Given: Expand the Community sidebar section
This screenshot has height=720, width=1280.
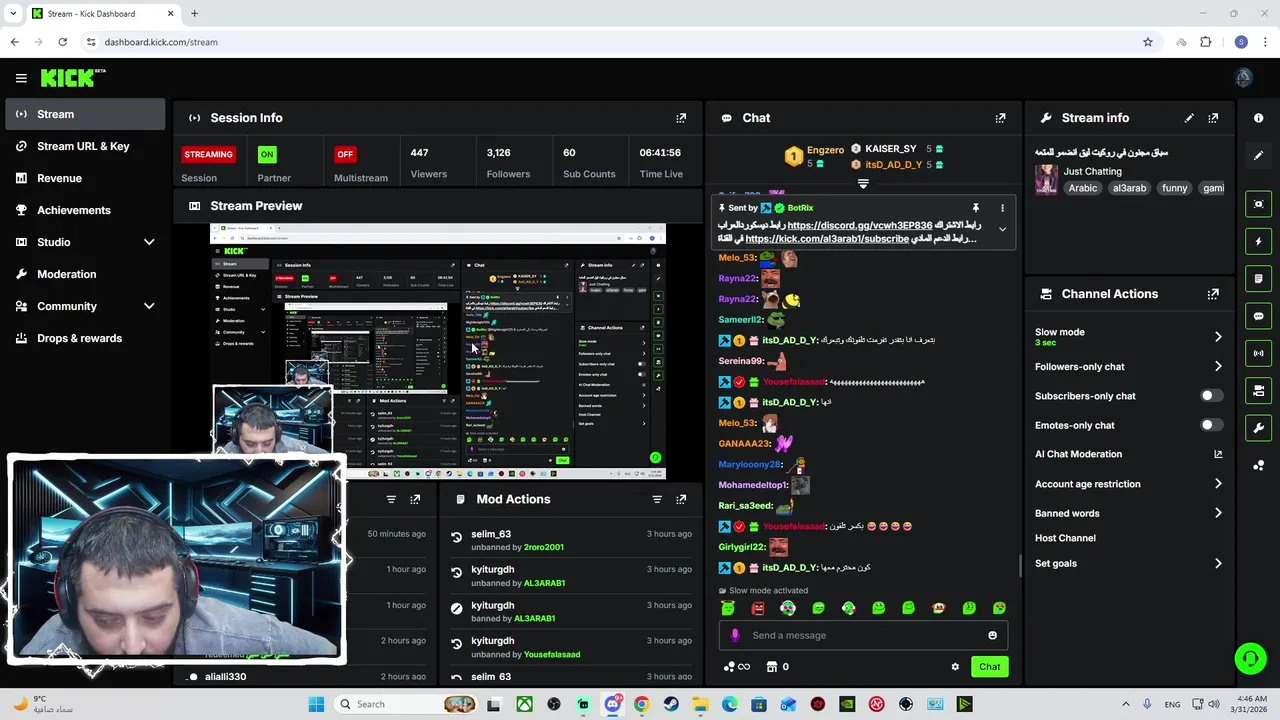Looking at the screenshot, I should pyautogui.click(x=149, y=306).
